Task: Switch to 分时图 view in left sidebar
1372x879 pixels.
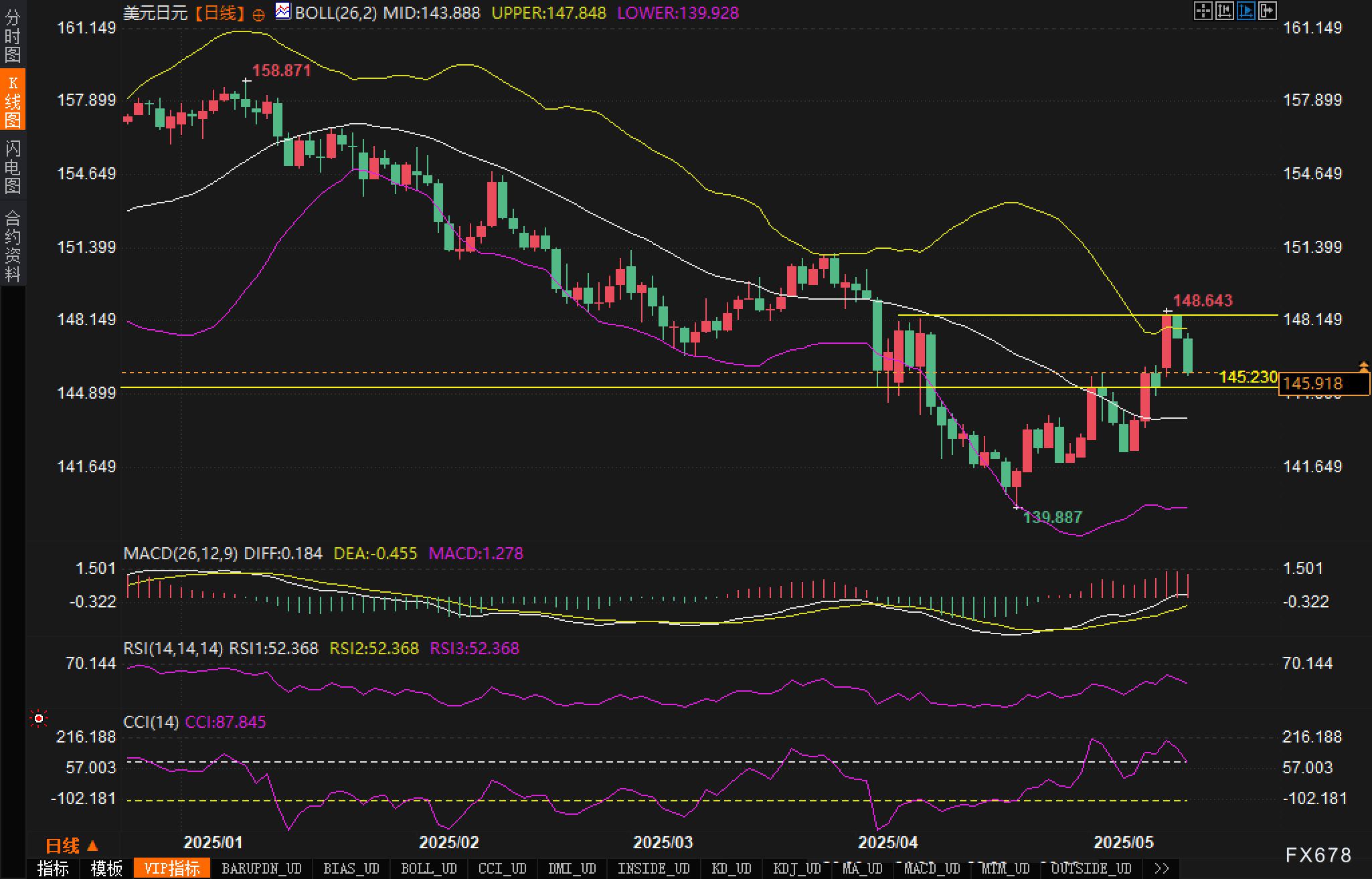Action: pos(13,36)
